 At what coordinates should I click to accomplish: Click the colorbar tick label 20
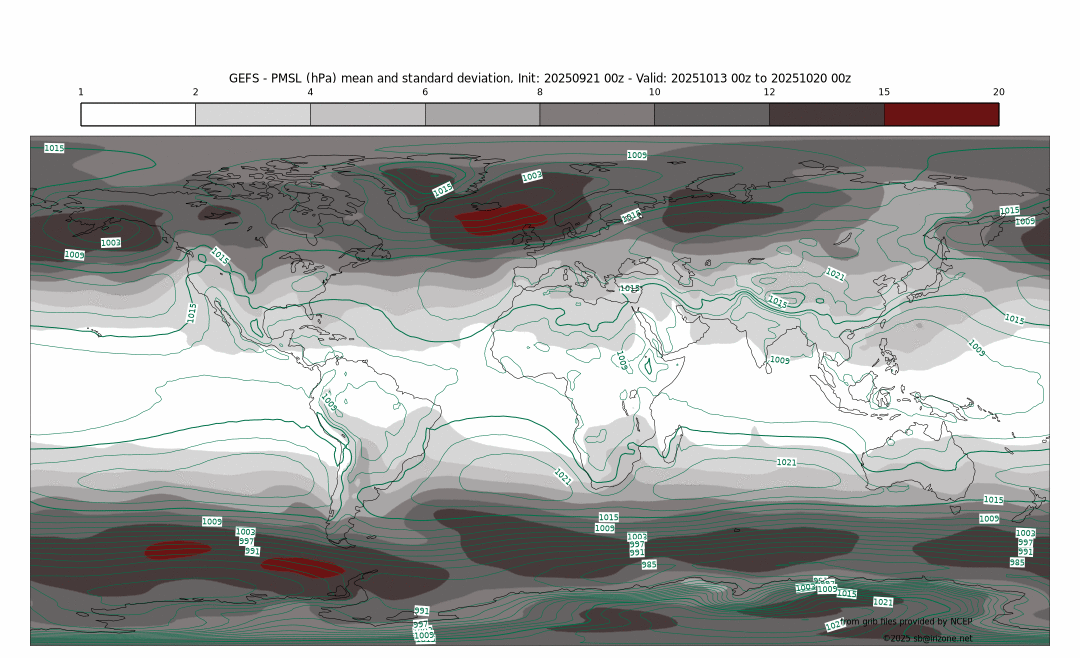tap(998, 92)
